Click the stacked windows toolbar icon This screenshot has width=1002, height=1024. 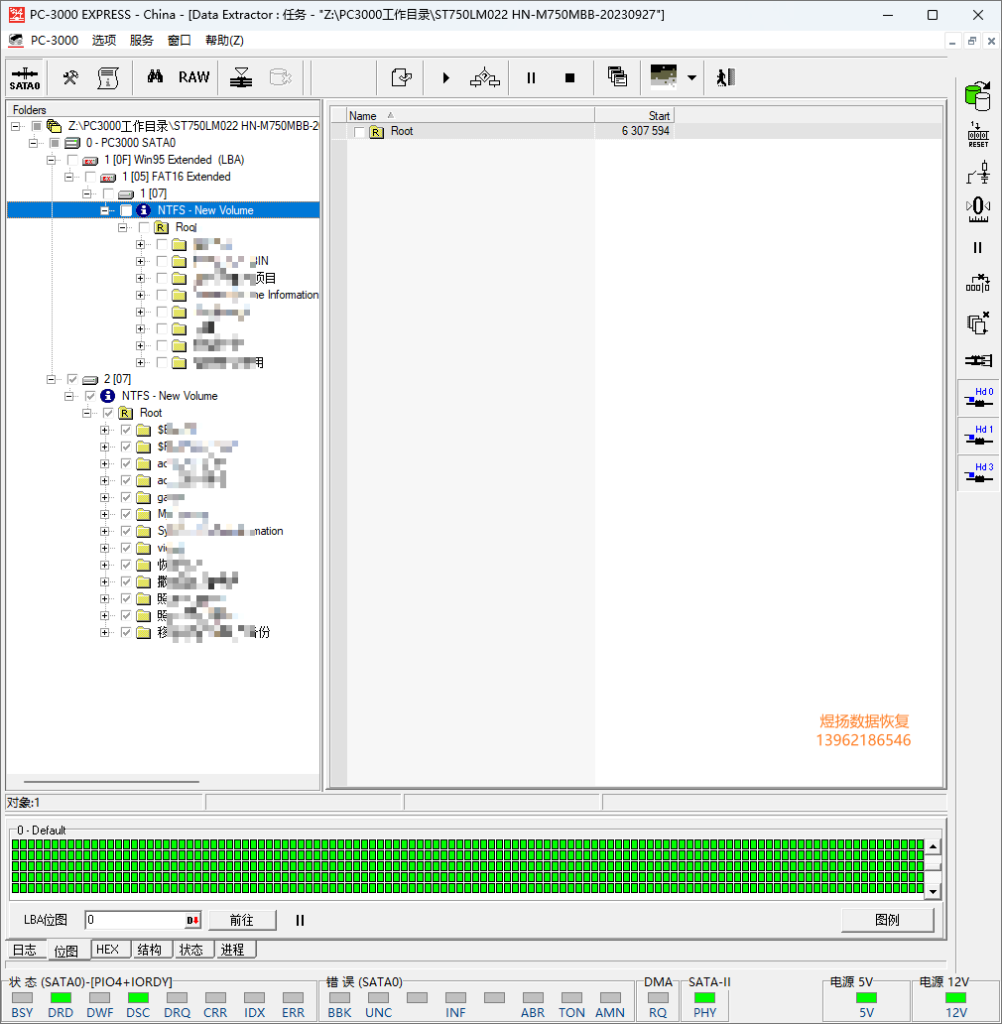(617, 77)
